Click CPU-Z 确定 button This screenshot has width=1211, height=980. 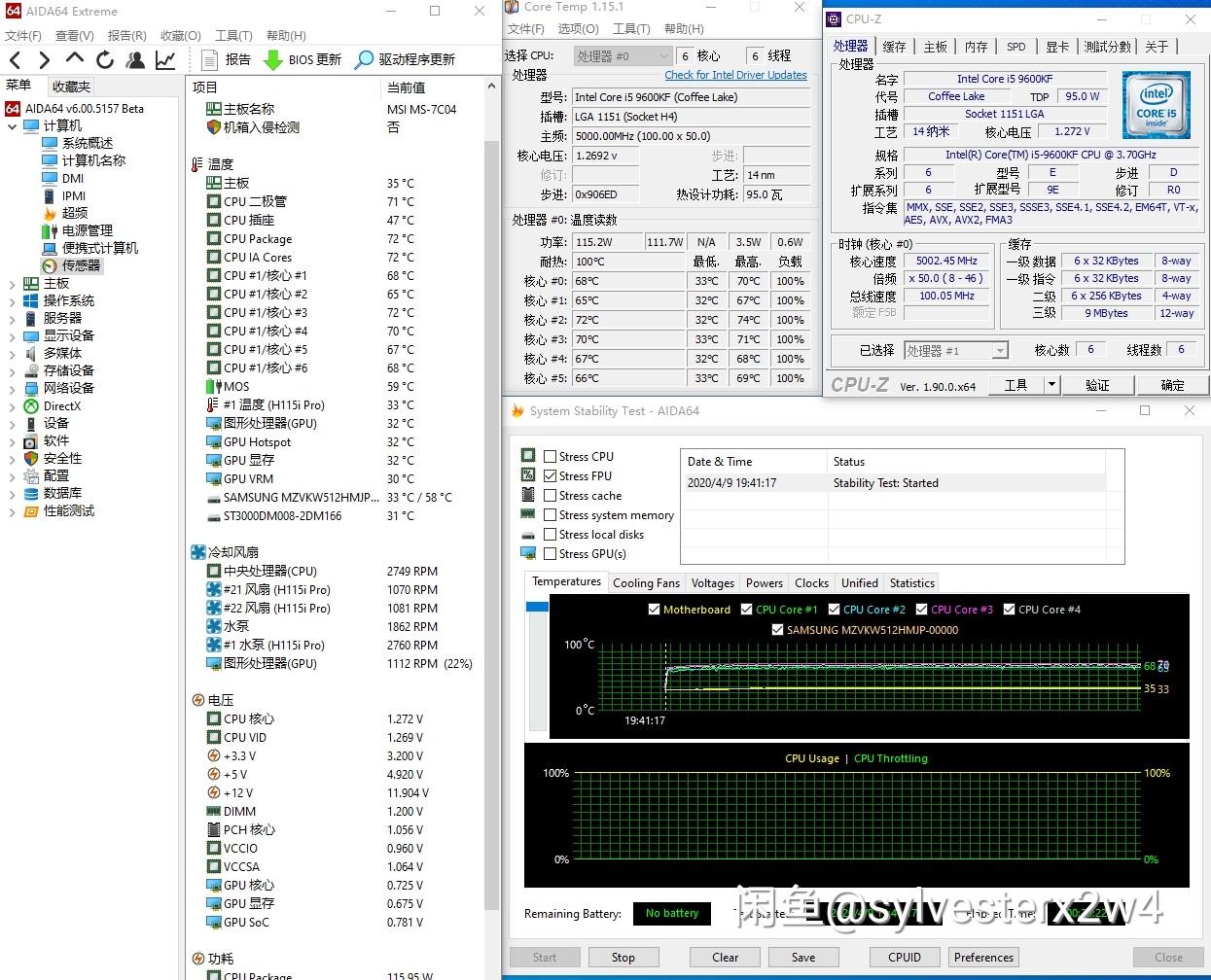(x=1172, y=385)
